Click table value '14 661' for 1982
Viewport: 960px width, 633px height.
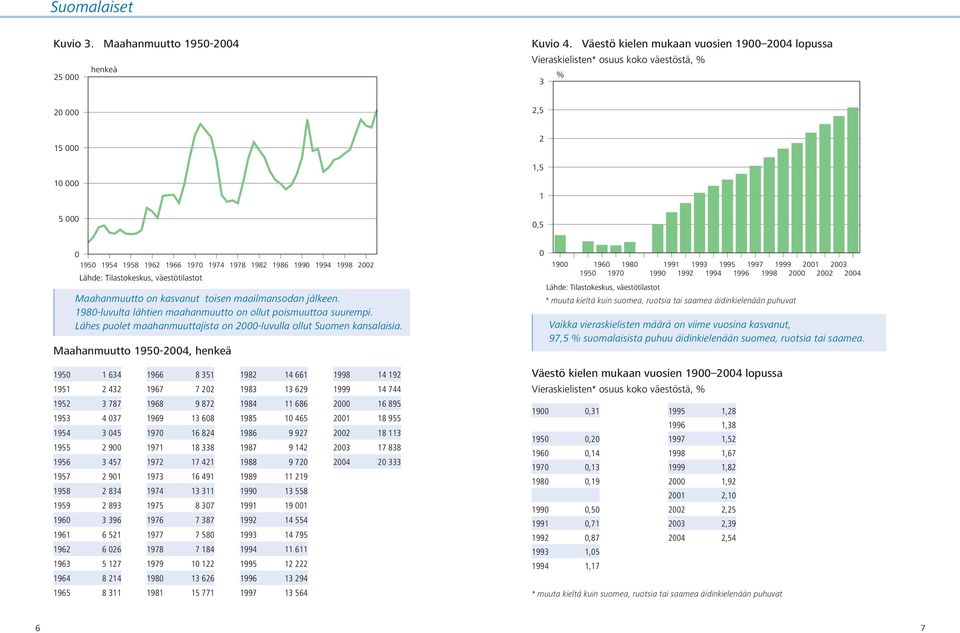pyautogui.click(x=296, y=375)
